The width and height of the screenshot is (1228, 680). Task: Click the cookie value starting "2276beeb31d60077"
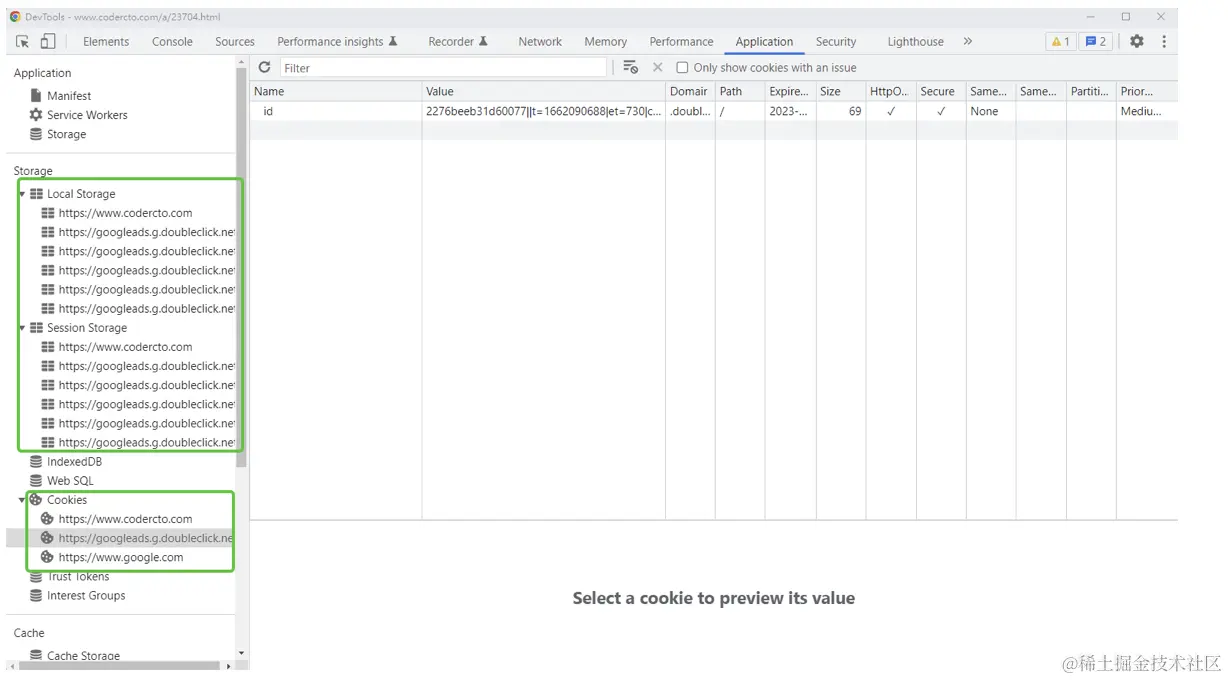click(x=543, y=111)
